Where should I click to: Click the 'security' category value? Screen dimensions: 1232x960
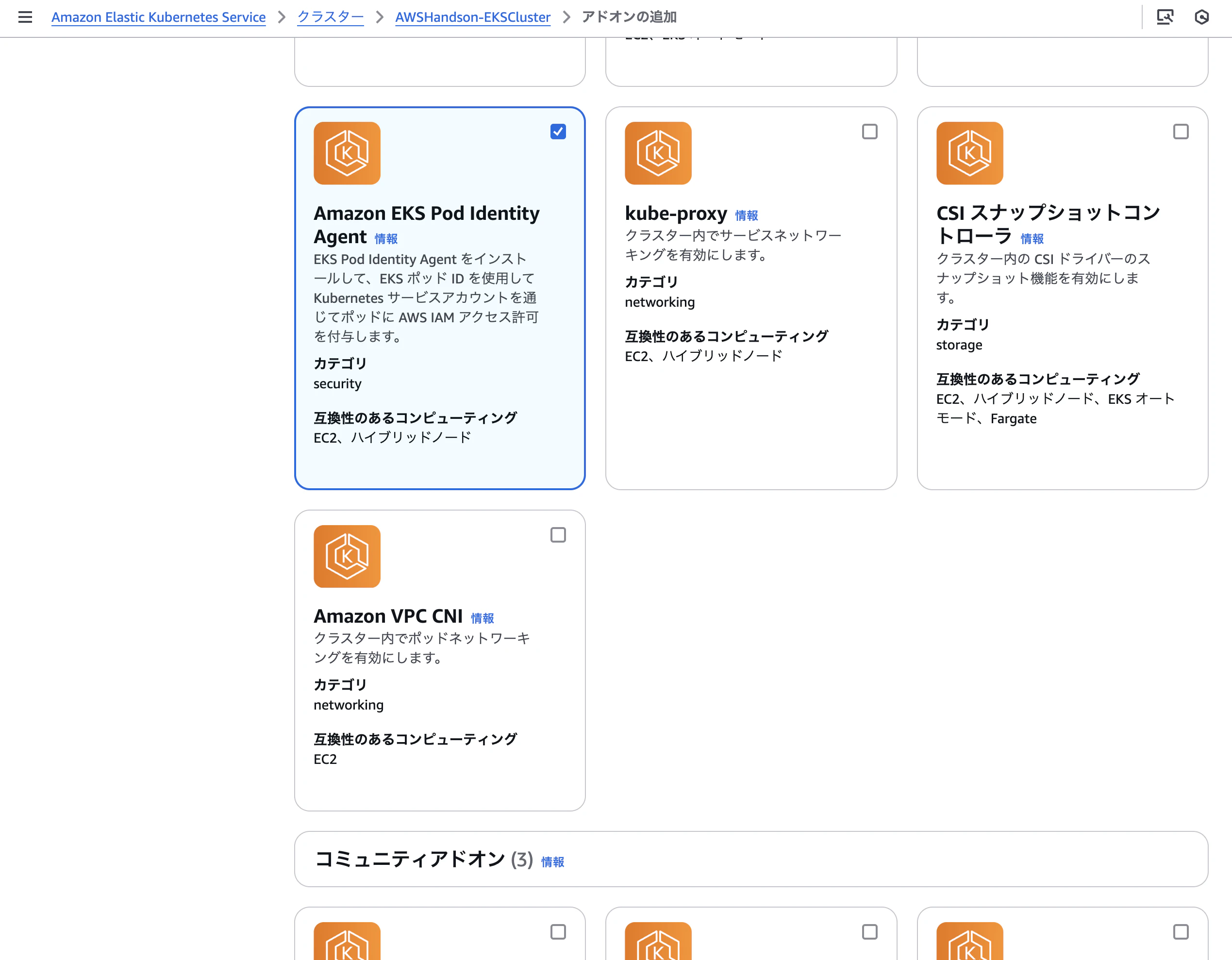(x=337, y=383)
